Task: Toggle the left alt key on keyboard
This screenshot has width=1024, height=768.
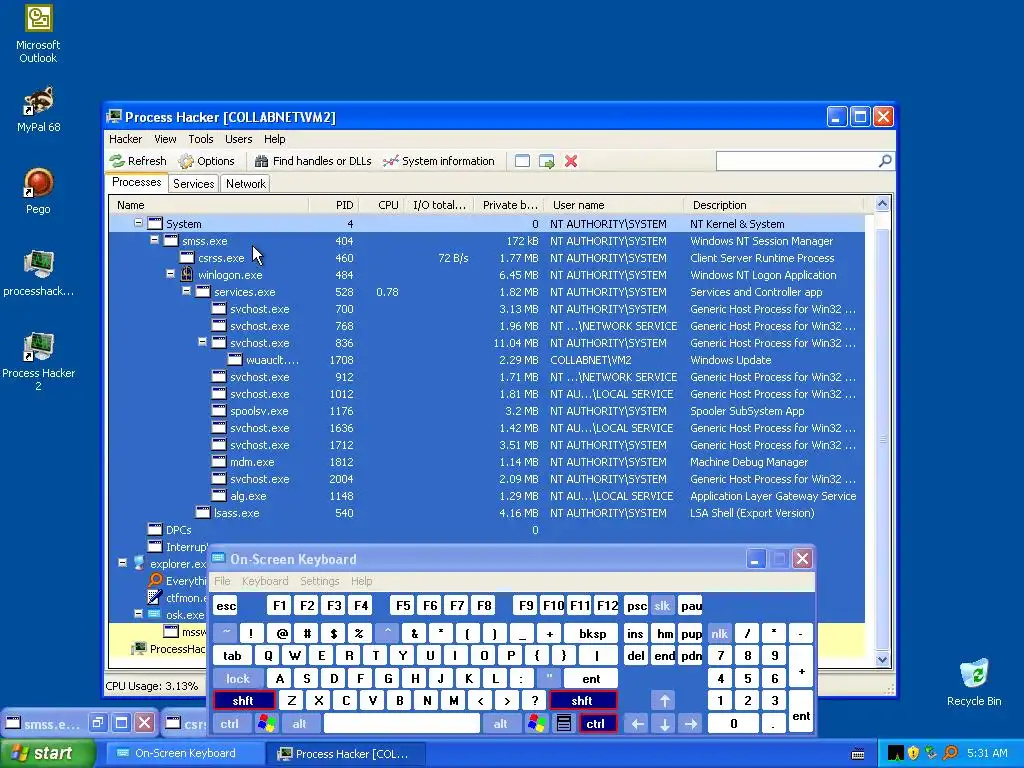Action: [x=299, y=724]
